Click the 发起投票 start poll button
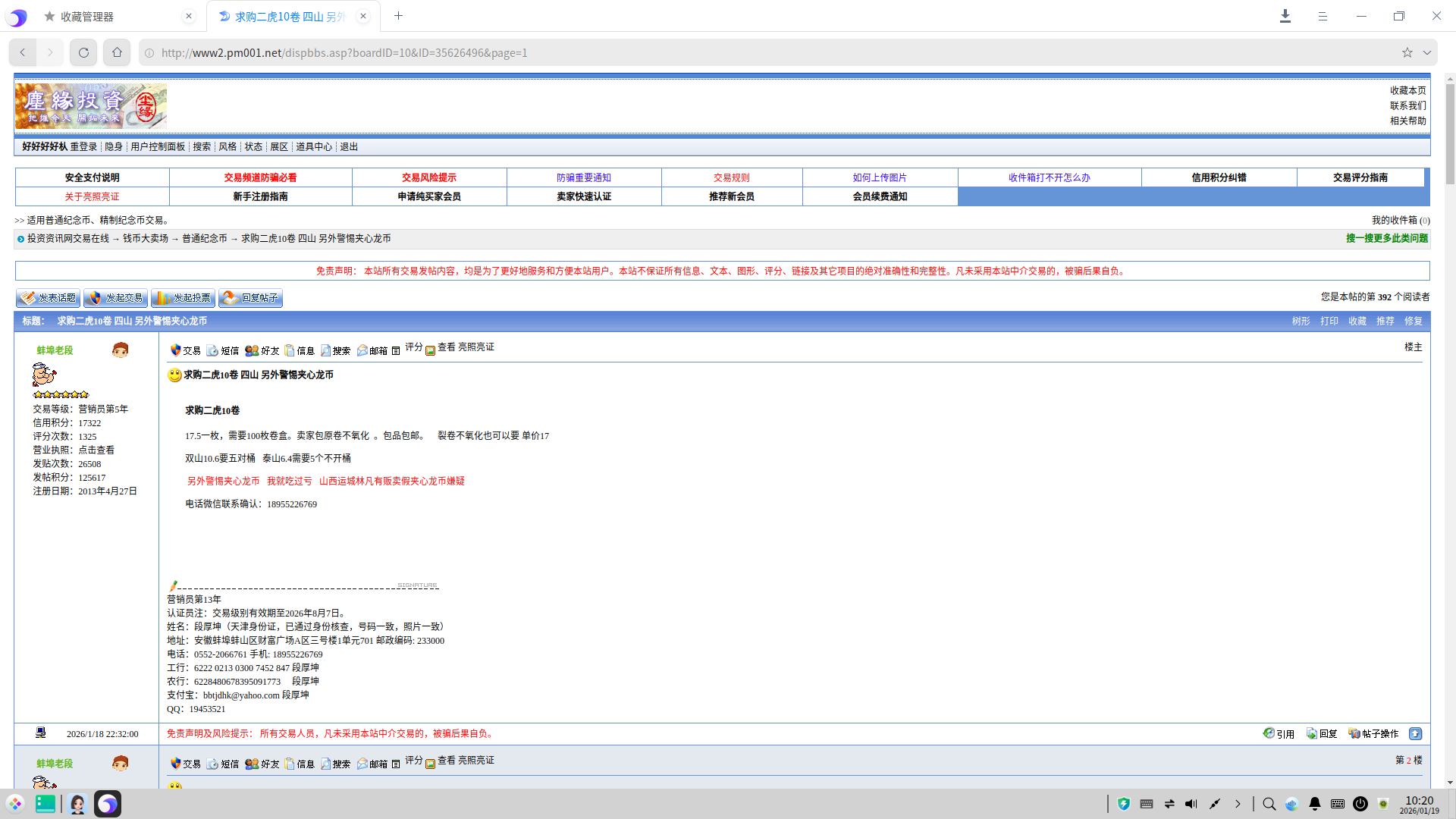This screenshot has height=819, width=1456. (183, 298)
